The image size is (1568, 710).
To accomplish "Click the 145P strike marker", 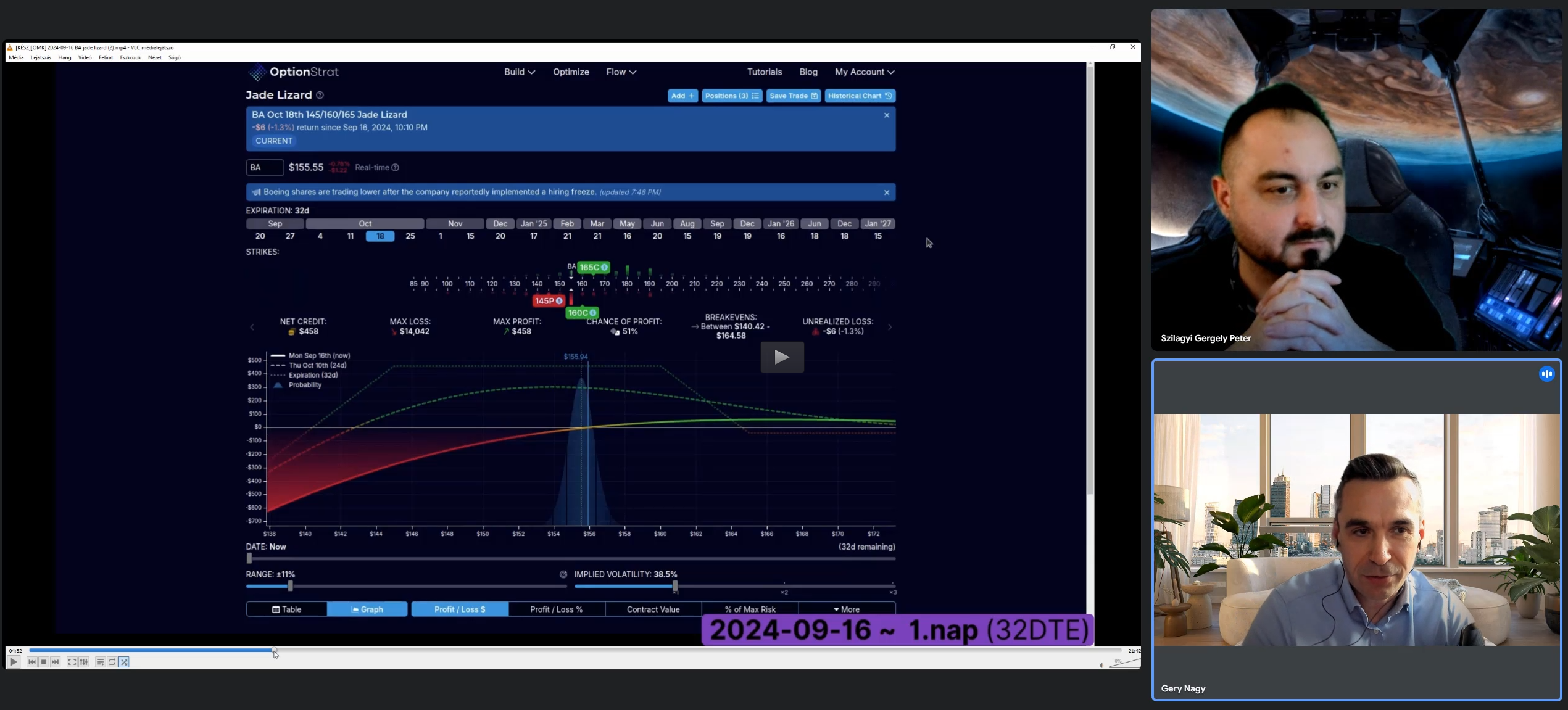I will coord(549,300).
